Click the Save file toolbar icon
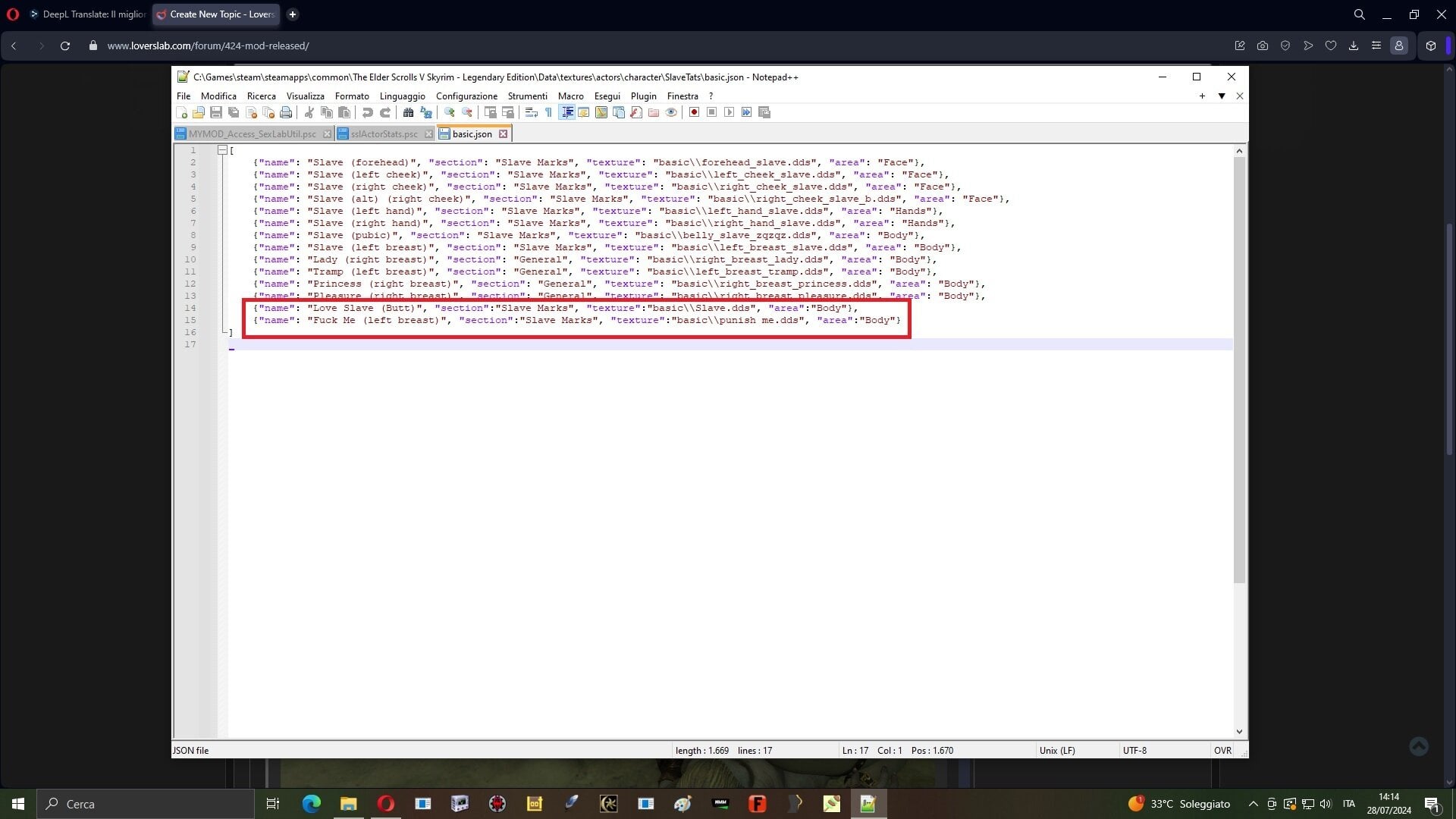 [x=216, y=112]
